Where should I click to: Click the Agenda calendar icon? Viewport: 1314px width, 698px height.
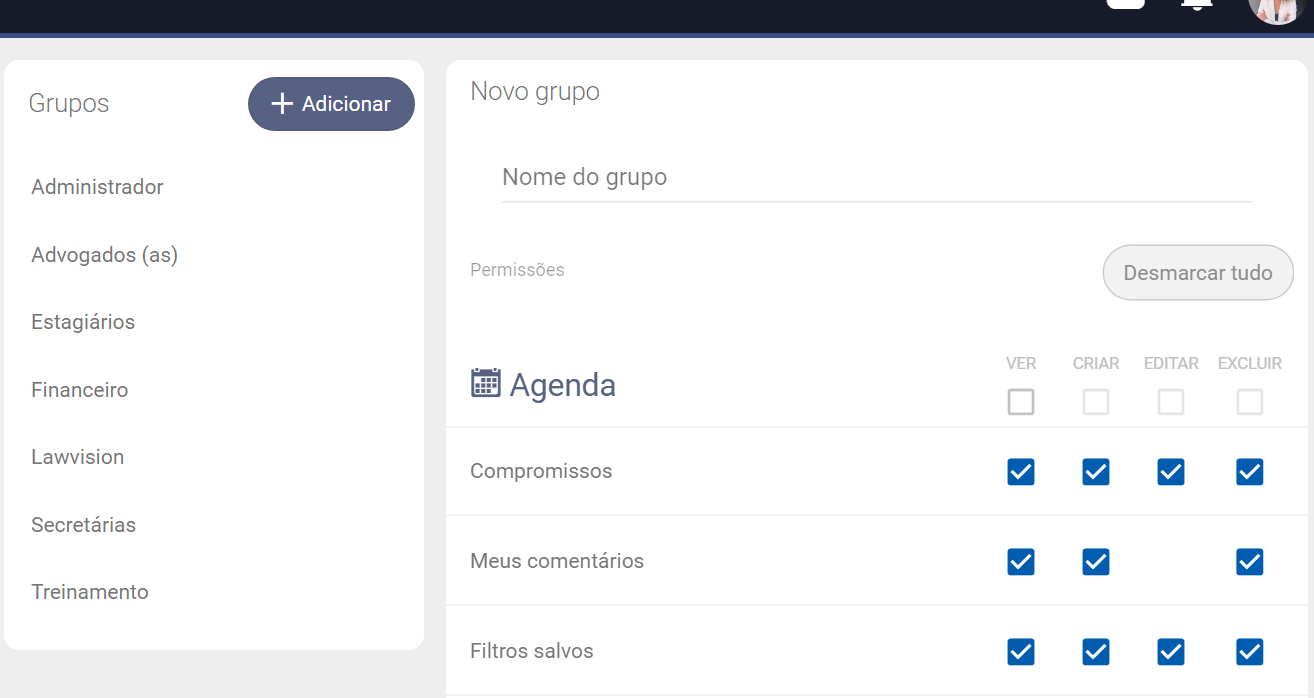(x=485, y=383)
